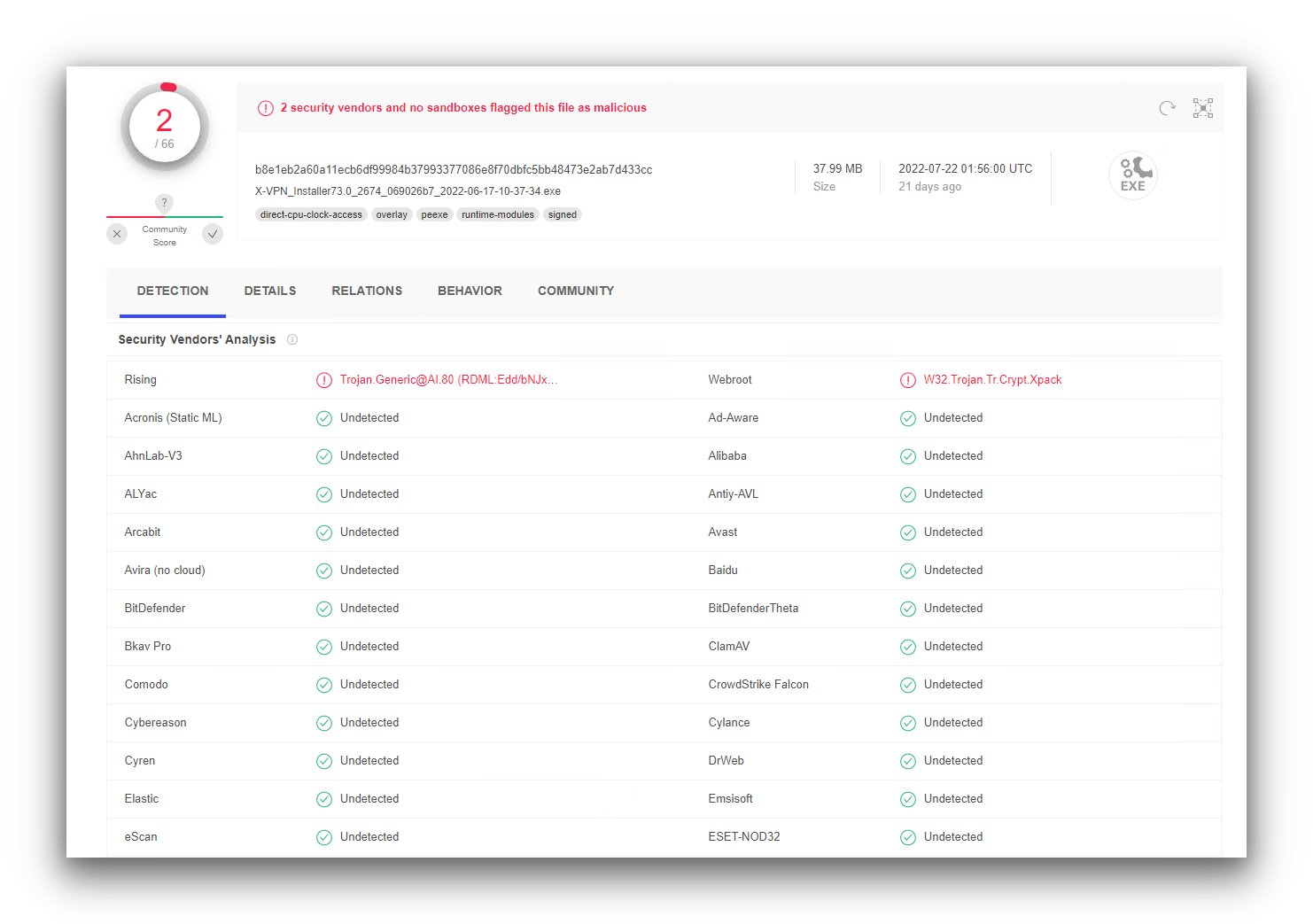Switch to the DETECTION tab
This screenshot has width=1313, height=924.
click(173, 291)
